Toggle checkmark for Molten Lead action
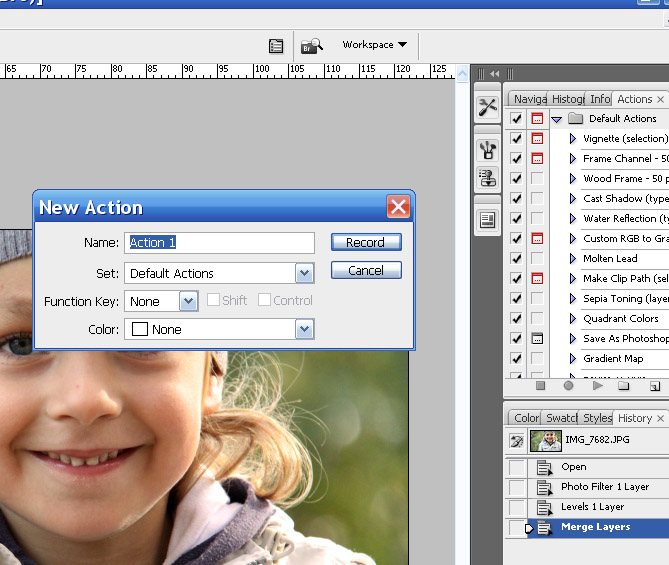 tap(516, 258)
